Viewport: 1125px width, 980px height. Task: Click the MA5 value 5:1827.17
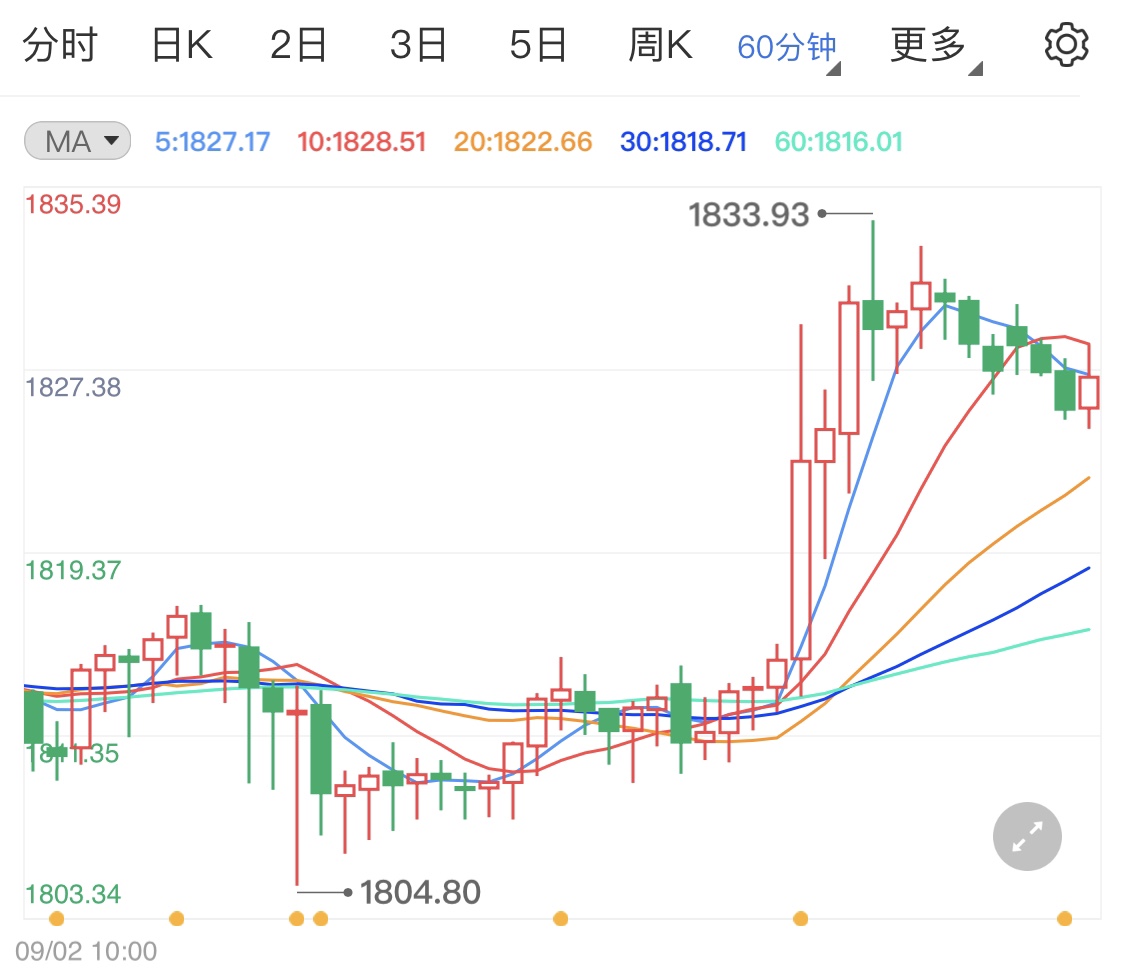pyautogui.click(x=212, y=141)
